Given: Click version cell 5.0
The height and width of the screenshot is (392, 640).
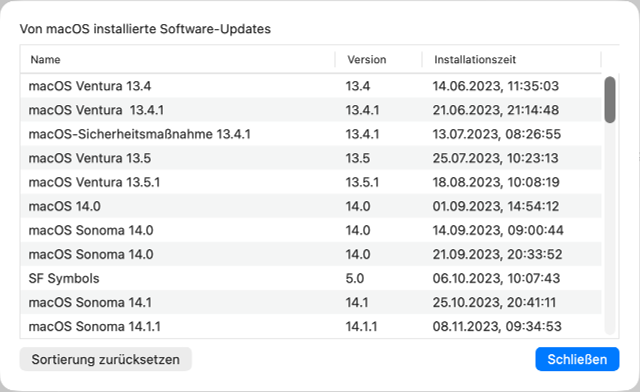Looking at the screenshot, I should (355, 278).
